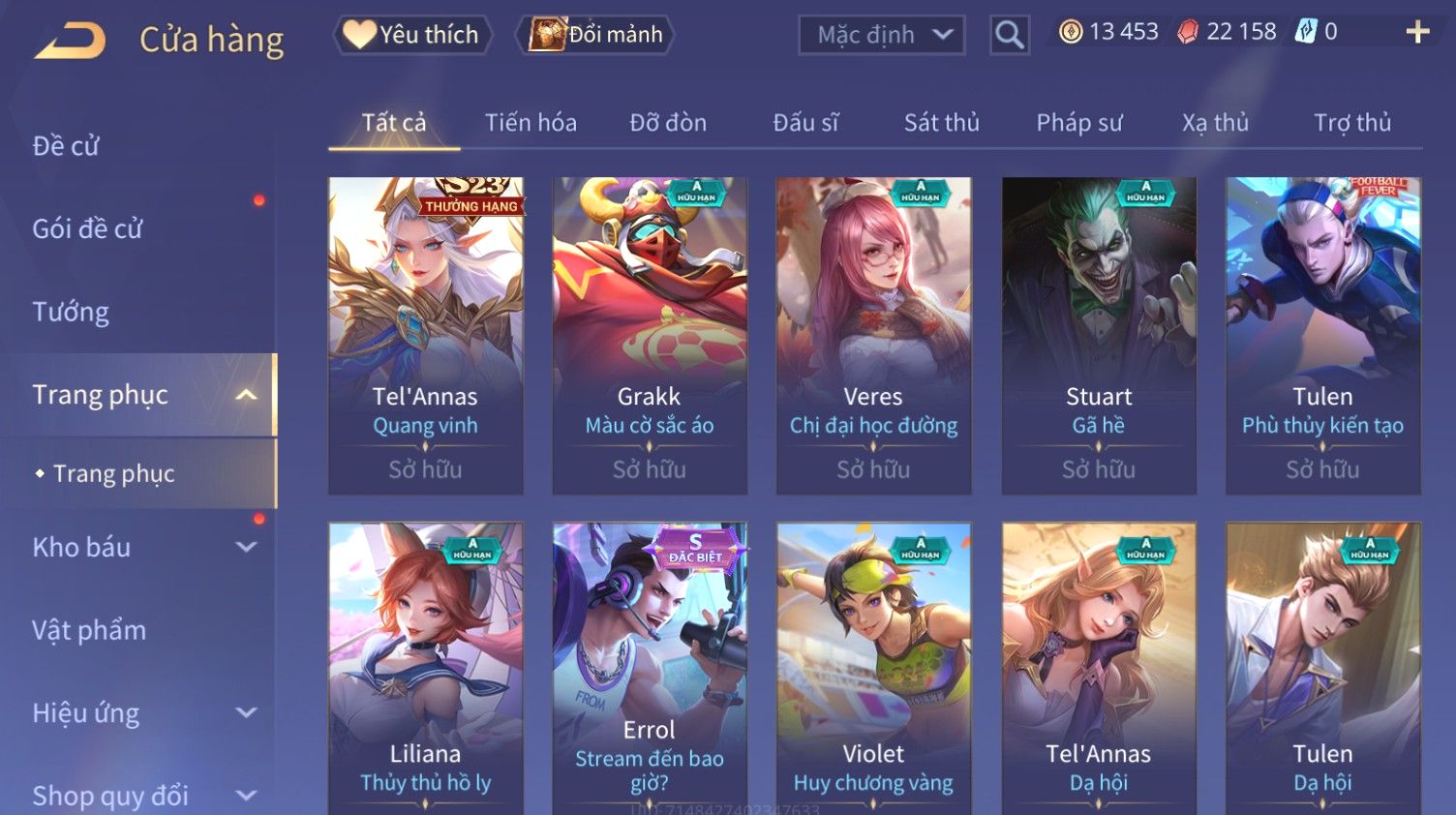Select Stuart Gã hề skin card
The image size is (1456, 815).
coord(1099,335)
